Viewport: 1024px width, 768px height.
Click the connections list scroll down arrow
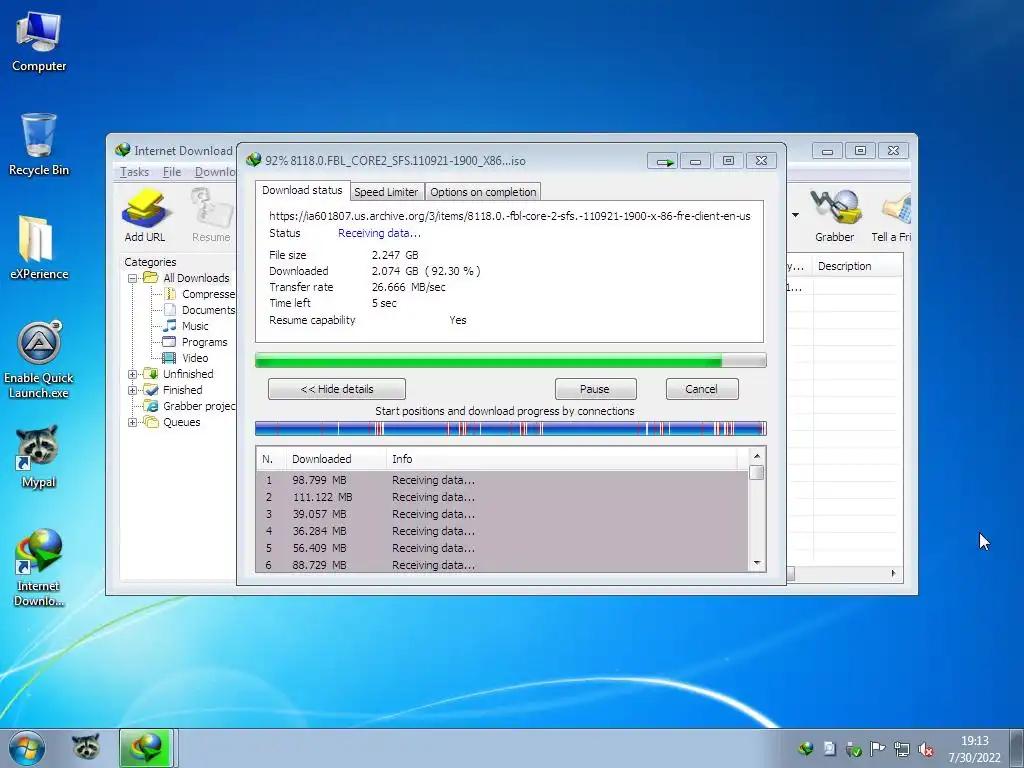pyautogui.click(x=757, y=563)
